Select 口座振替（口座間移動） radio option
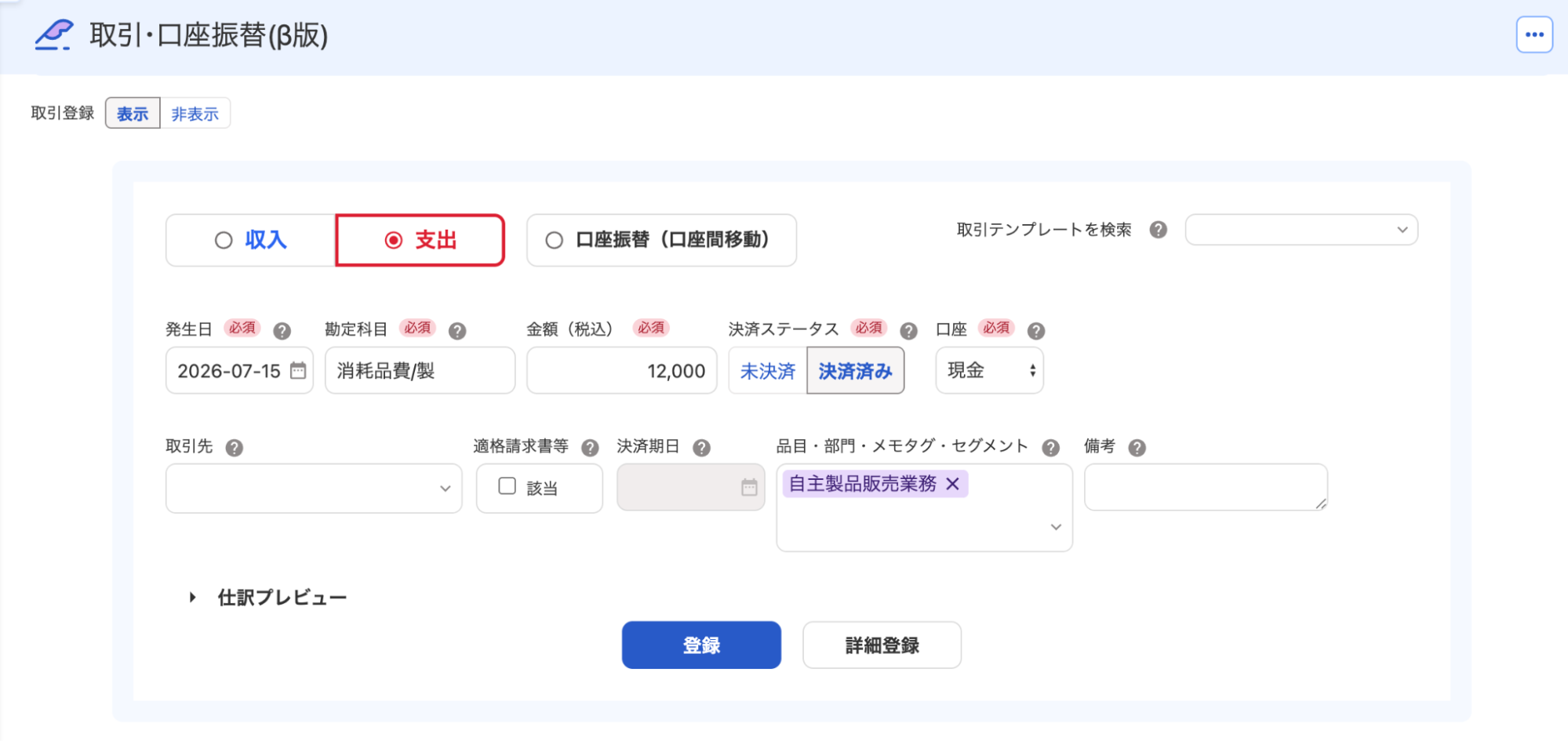 661,240
